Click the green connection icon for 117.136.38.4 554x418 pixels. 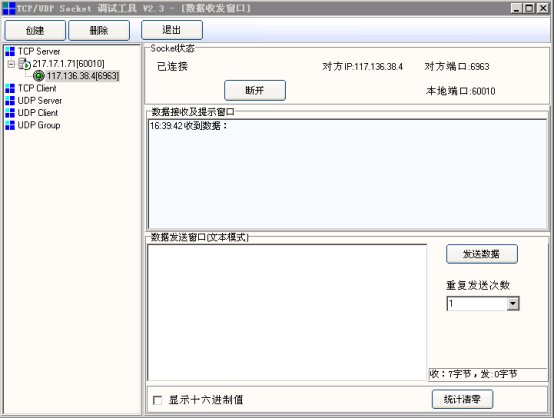39,76
